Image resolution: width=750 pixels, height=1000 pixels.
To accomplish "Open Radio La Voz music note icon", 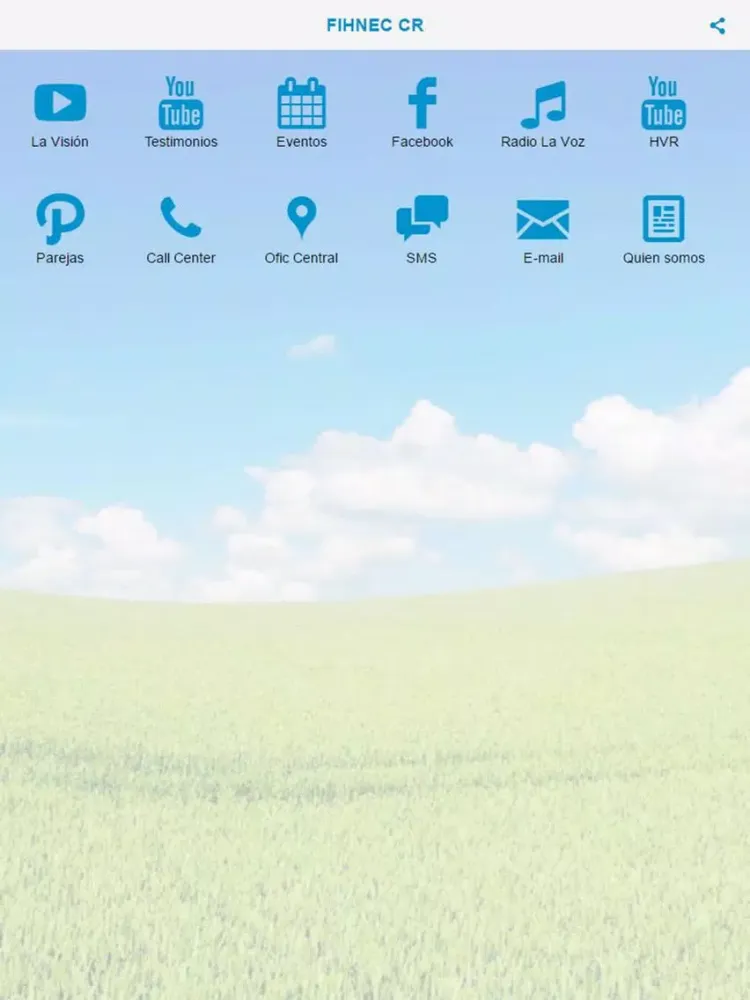I will (543, 105).
